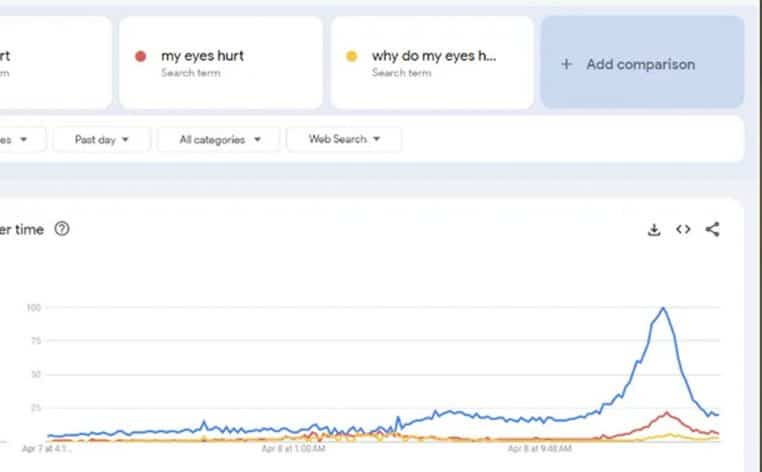This screenshot has height=472, width=762.
Task: Click the Apr 8 at 9:48 AM axis label
Action: pyautogui.click(x=539, y=449)
